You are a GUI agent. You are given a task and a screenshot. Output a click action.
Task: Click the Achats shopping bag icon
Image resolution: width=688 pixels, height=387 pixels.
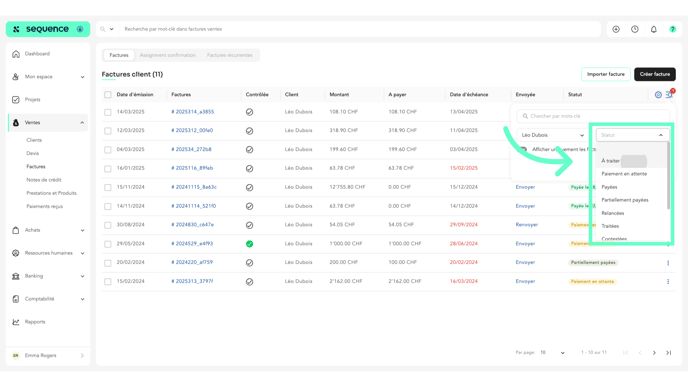[16, 230]
